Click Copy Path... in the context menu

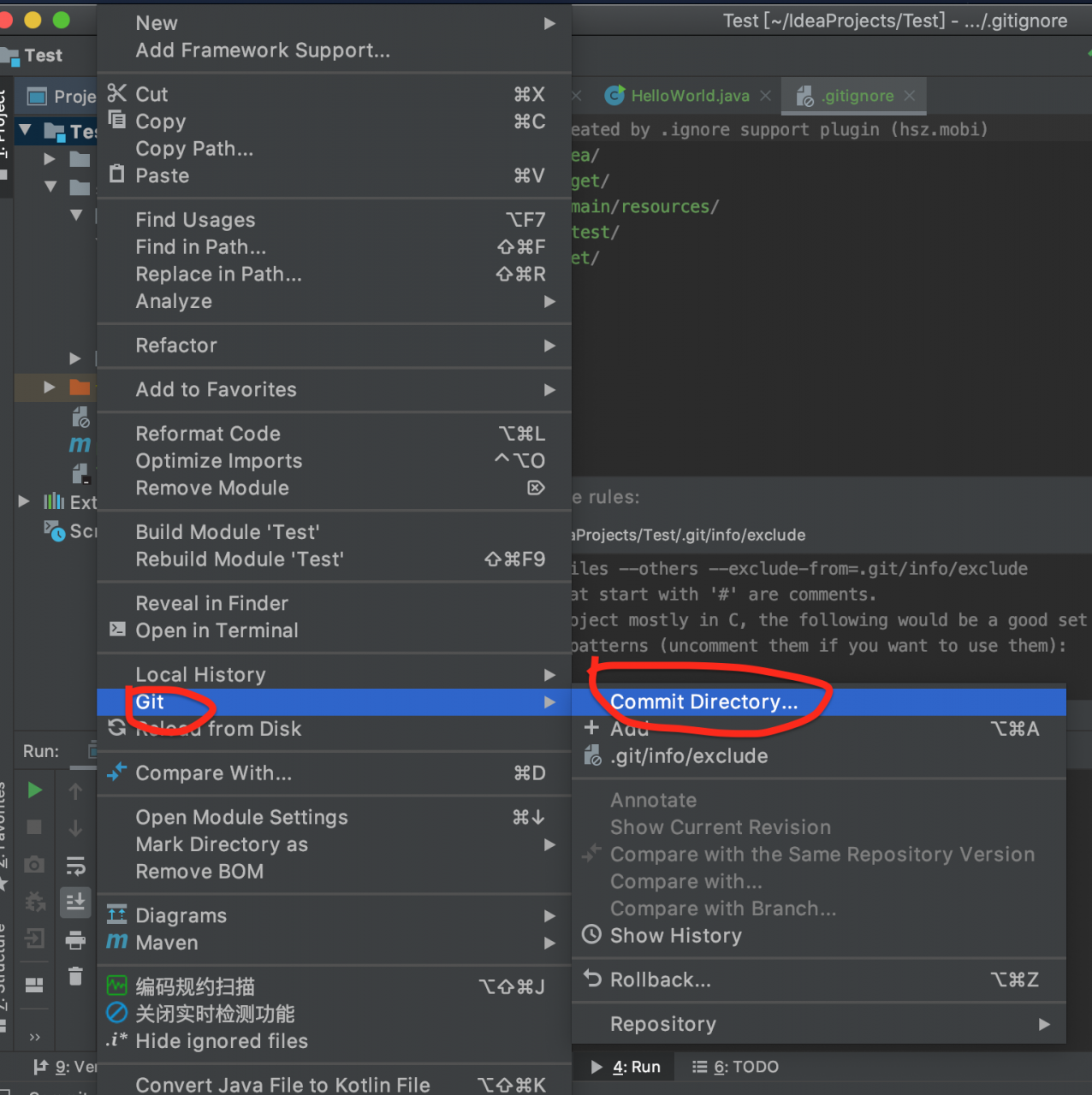pos(334,148)
